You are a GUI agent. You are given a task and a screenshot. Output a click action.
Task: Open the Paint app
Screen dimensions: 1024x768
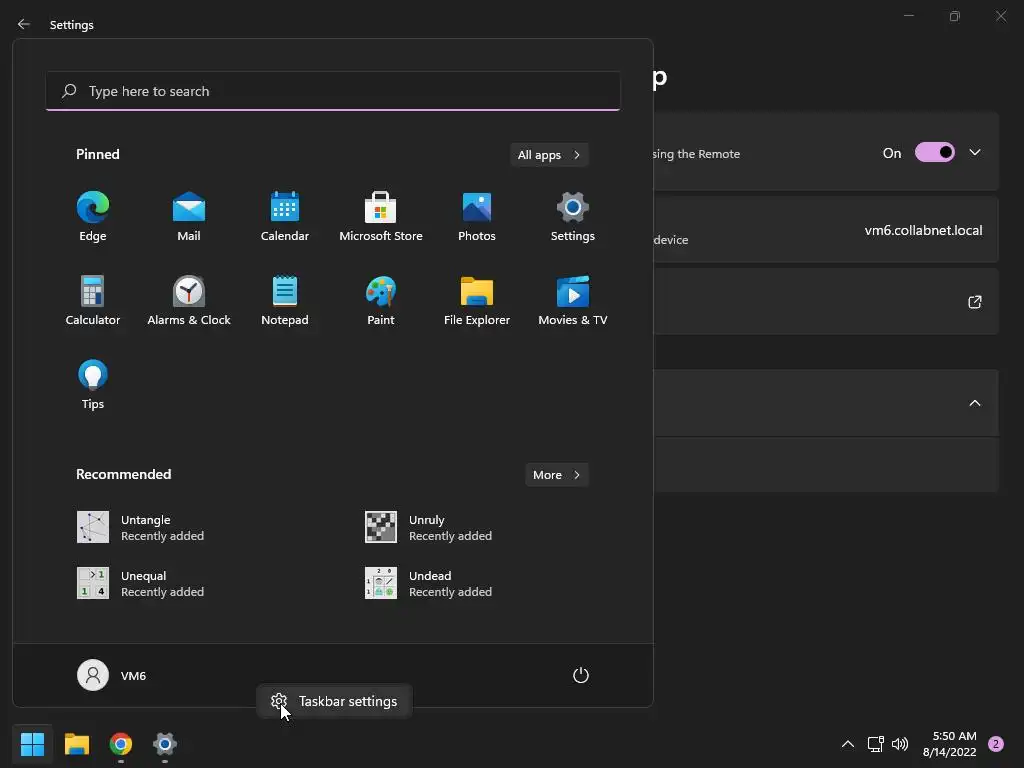coord(381,300)
